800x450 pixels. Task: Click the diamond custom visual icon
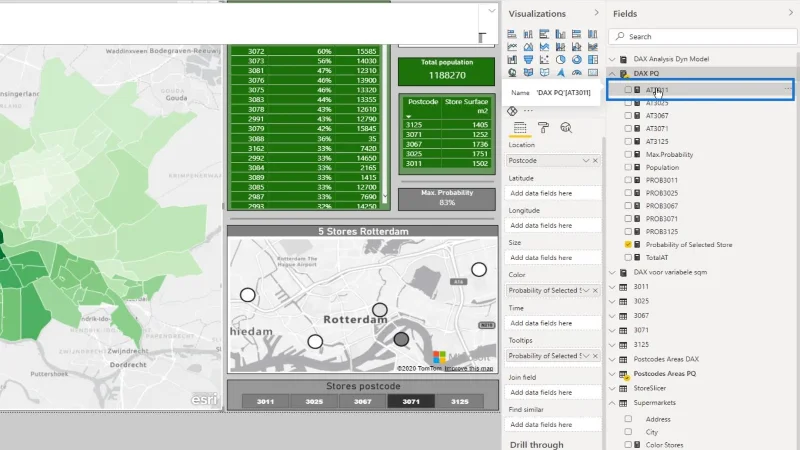(x=512, y=111)
